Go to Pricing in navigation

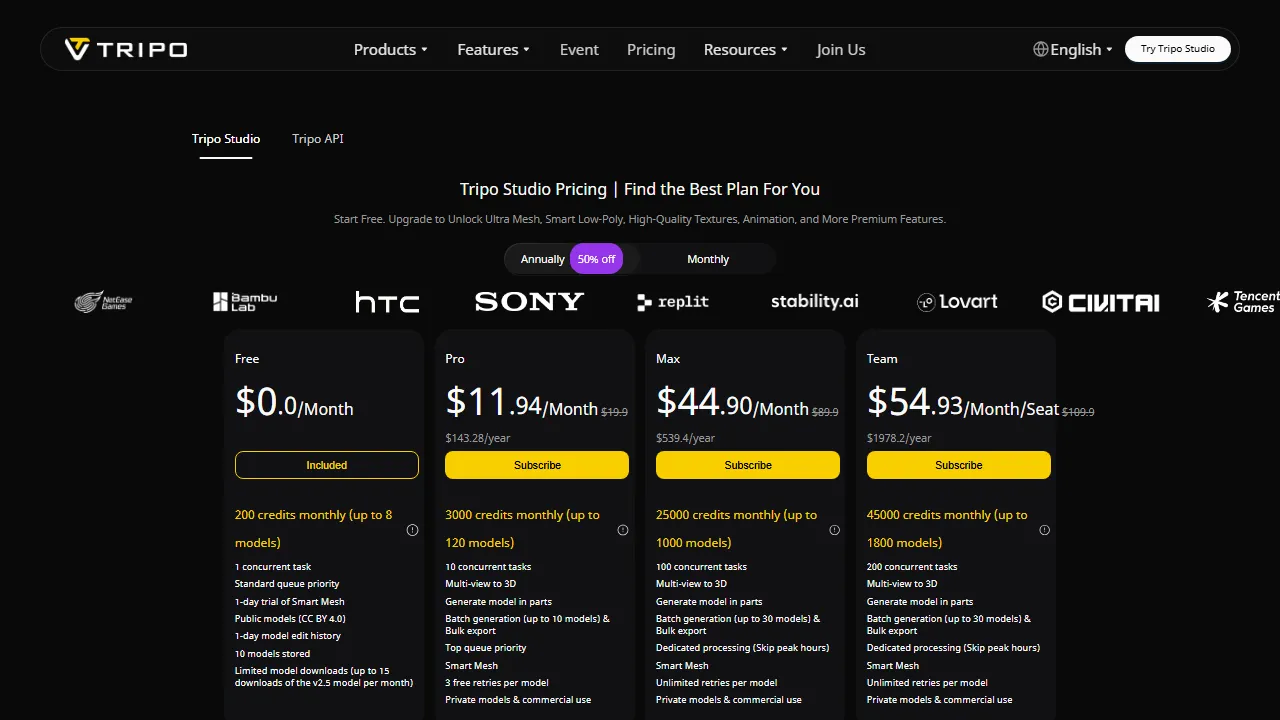[651, 49]
